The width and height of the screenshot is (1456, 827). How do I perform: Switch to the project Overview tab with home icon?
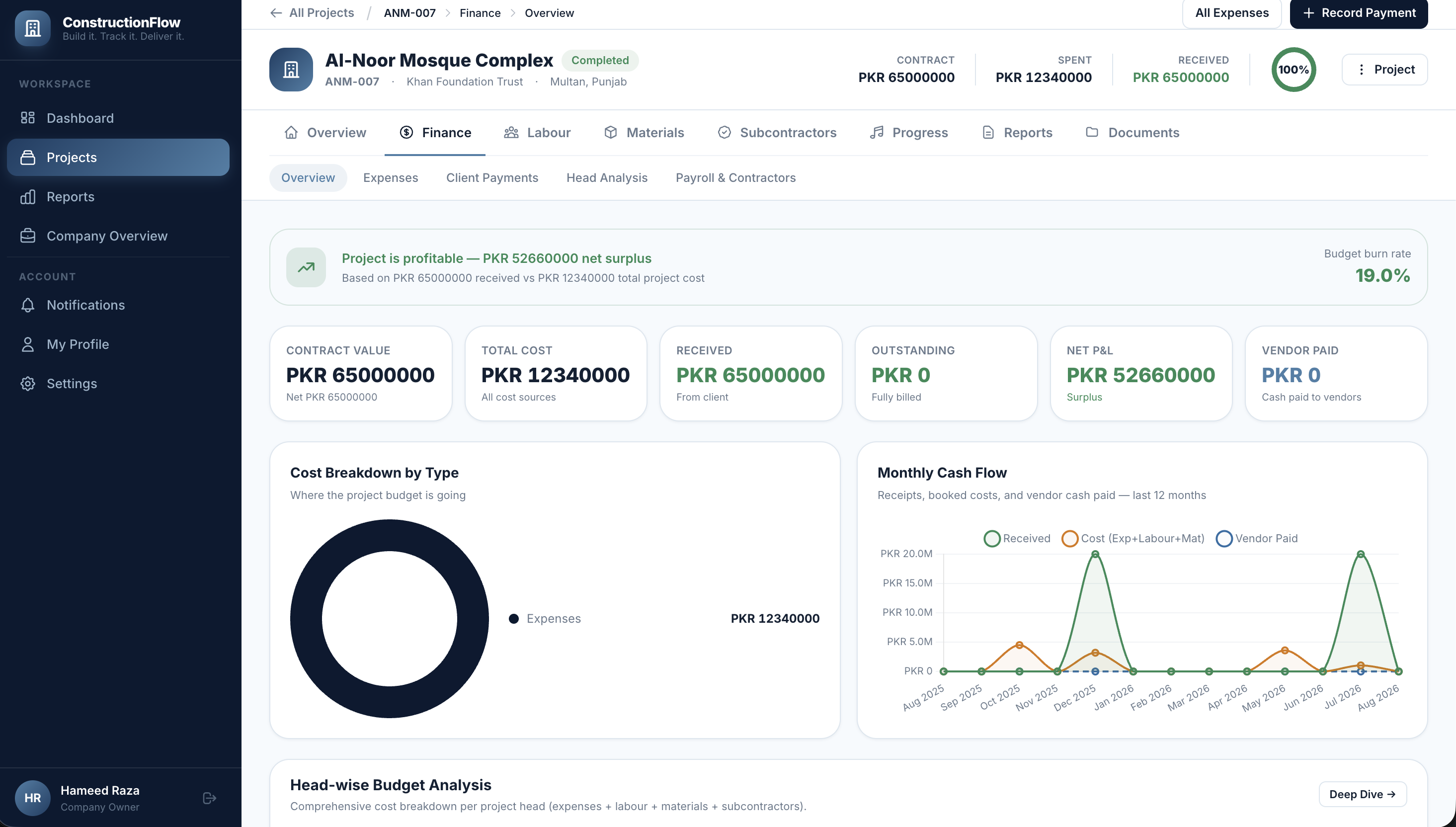click(325, 132)
